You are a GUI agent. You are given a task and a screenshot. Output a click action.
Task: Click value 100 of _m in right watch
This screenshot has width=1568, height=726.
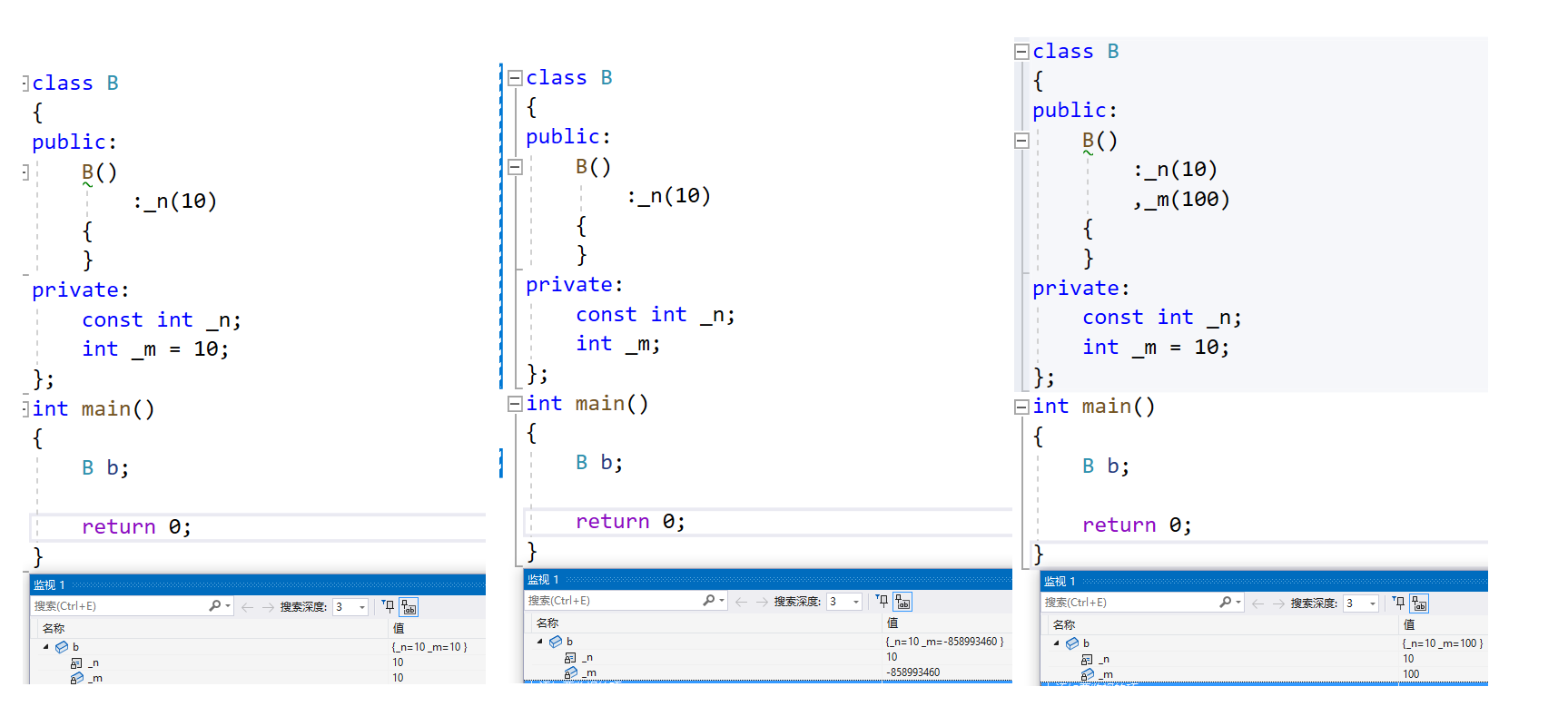pyautogui.click(x=1411, y=674)
